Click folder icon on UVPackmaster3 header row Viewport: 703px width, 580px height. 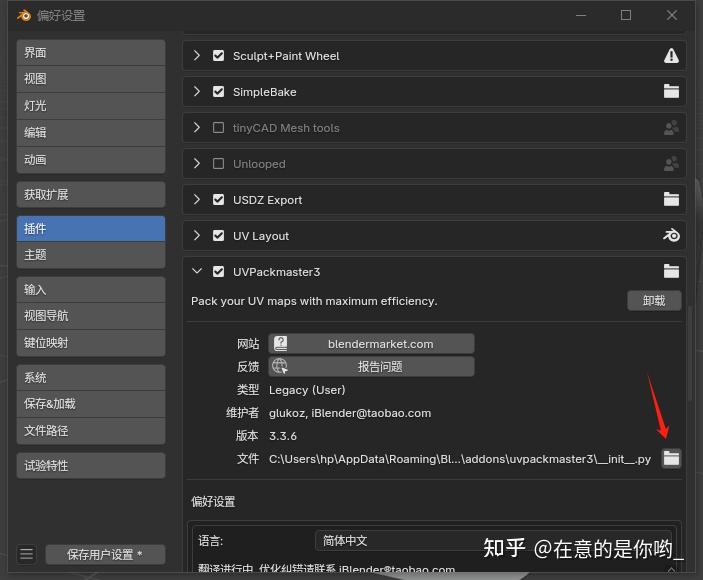point(671,271)
